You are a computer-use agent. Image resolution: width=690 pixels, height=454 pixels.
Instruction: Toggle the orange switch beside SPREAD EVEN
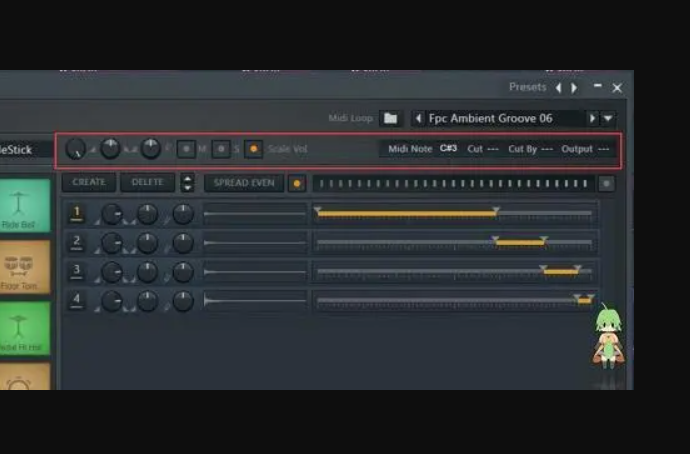297,183
